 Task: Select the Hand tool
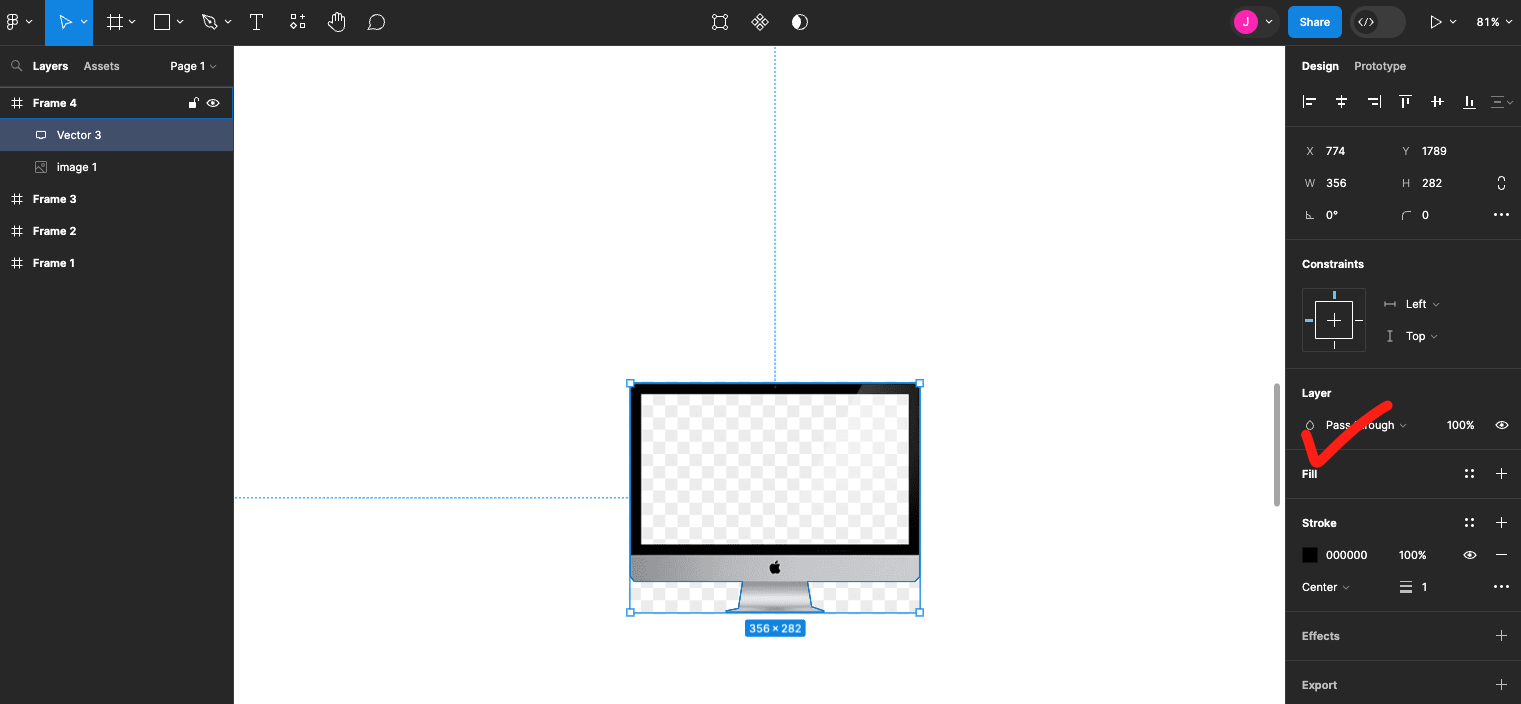click(x=337, y=22)
